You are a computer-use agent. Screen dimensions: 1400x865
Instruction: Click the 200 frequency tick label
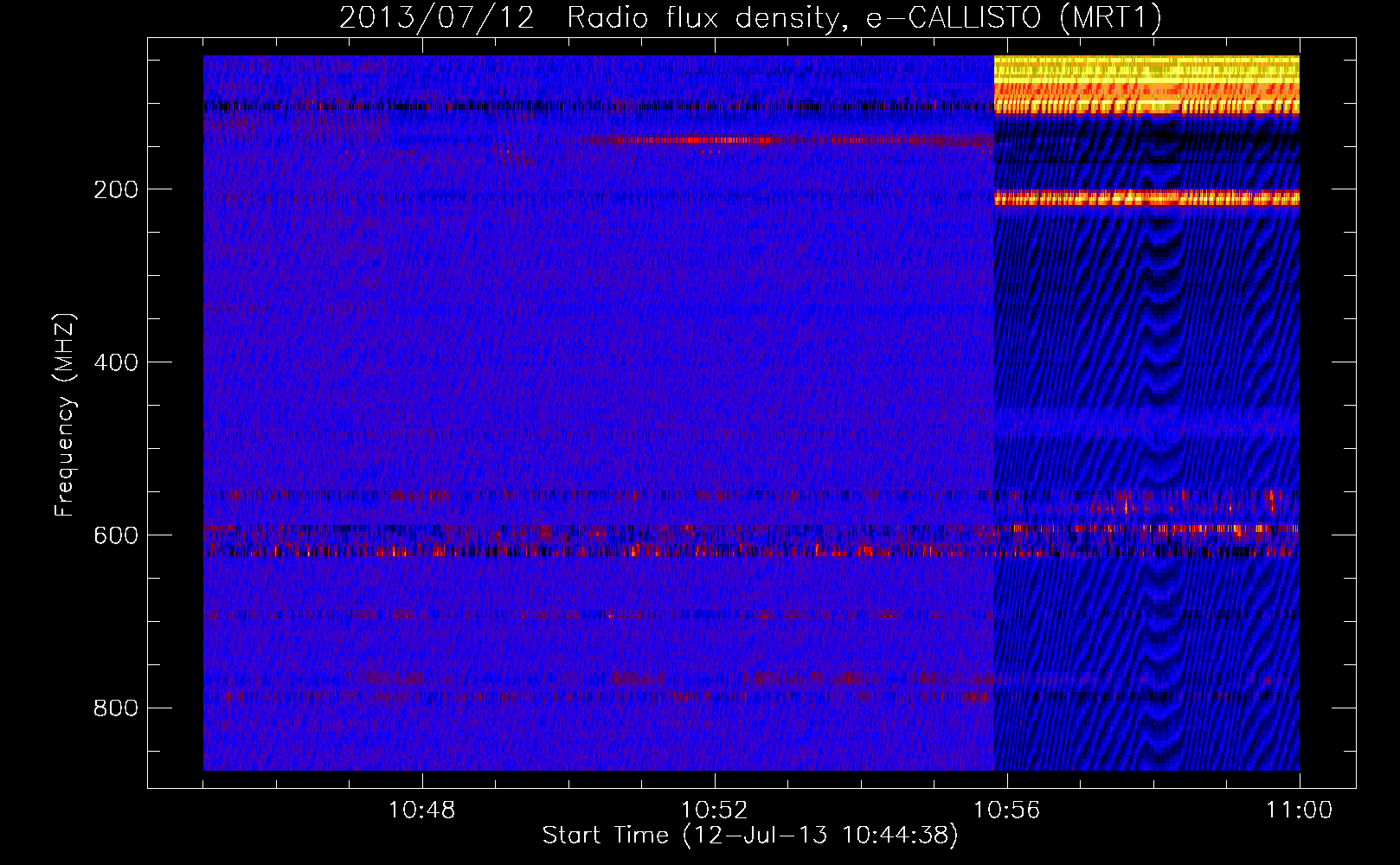pyautogui.click(x=116, y=189)
